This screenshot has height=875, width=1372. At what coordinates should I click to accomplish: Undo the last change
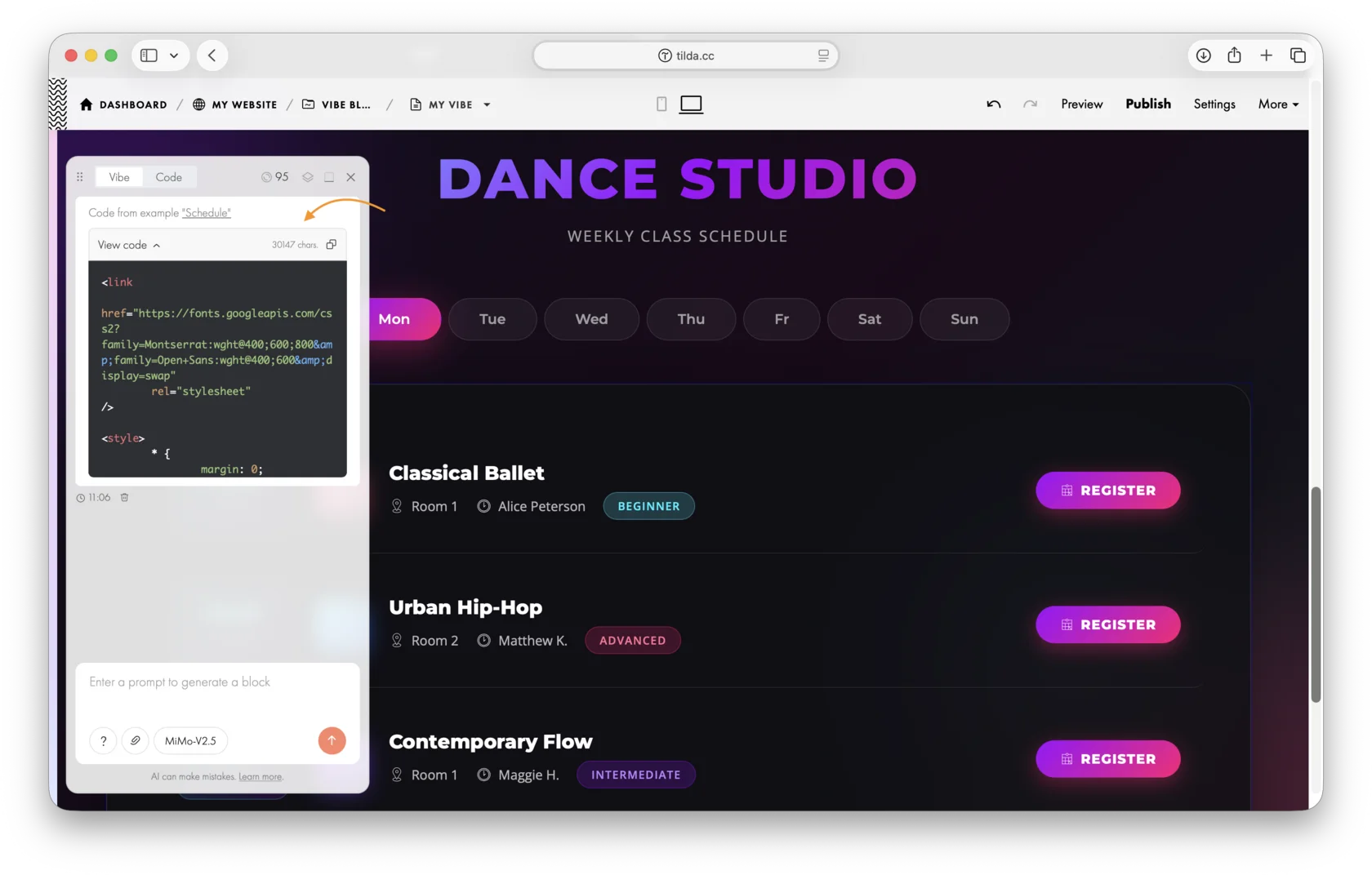993,104
